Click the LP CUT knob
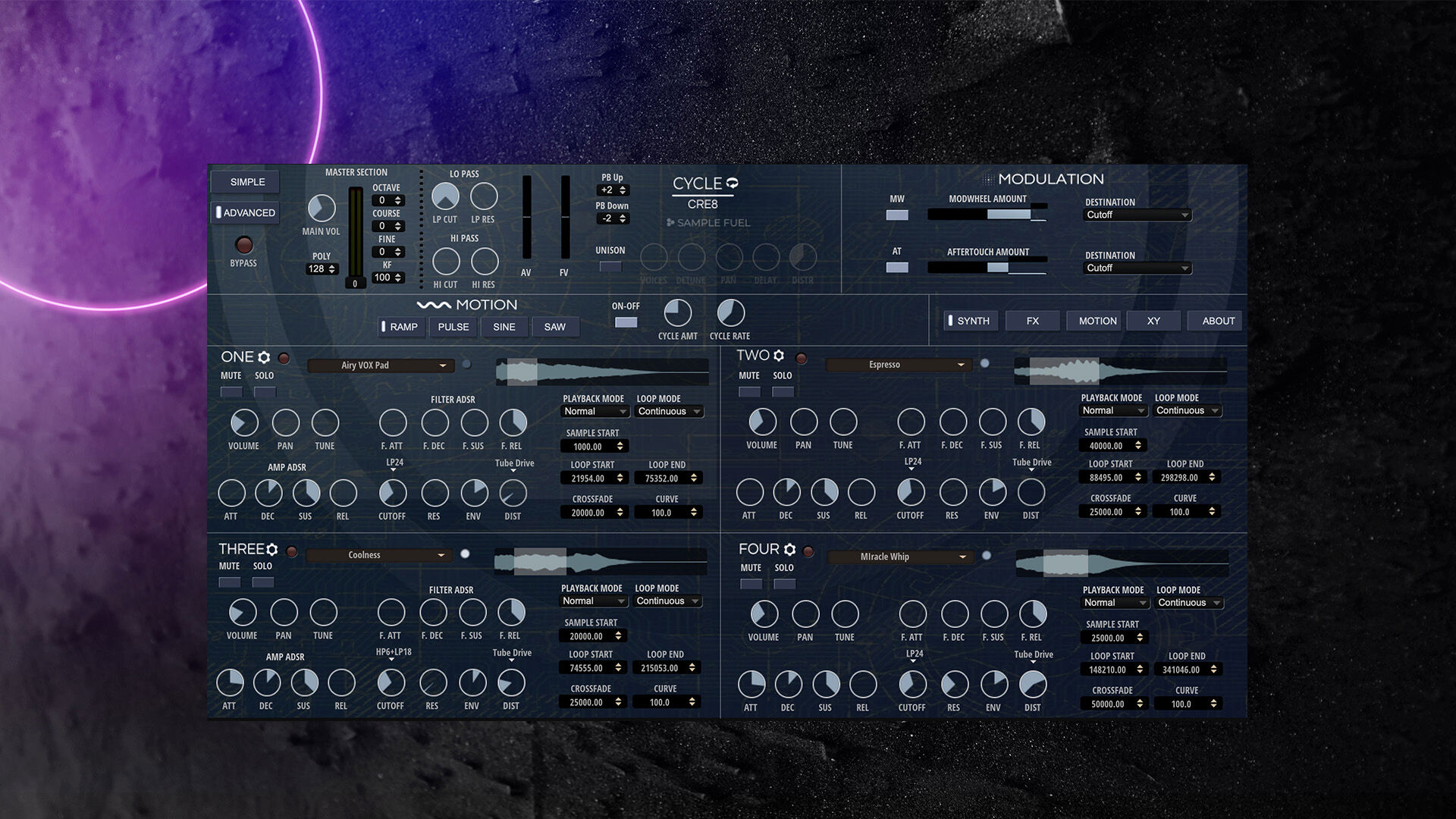This screenshot has width=1456, height=819. click(x=445, y=196)
